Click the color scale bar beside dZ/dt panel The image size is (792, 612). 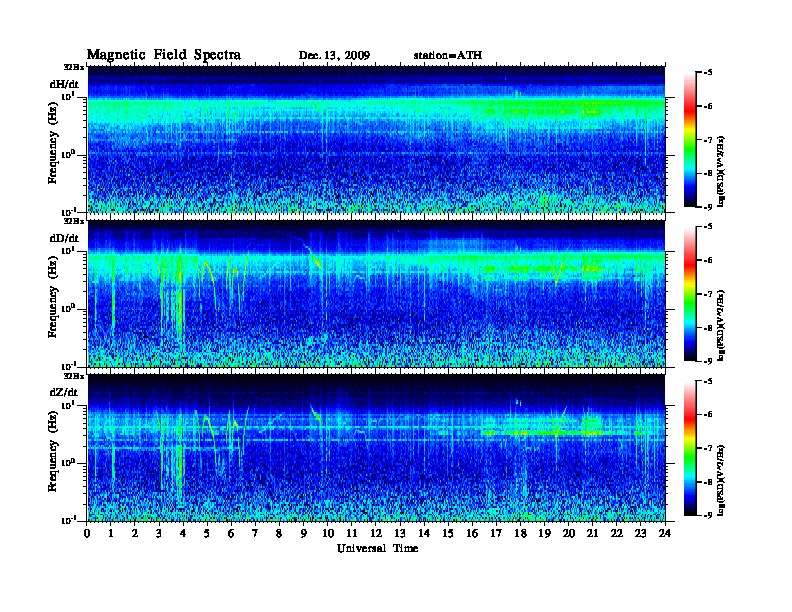(x=690, y=448)
